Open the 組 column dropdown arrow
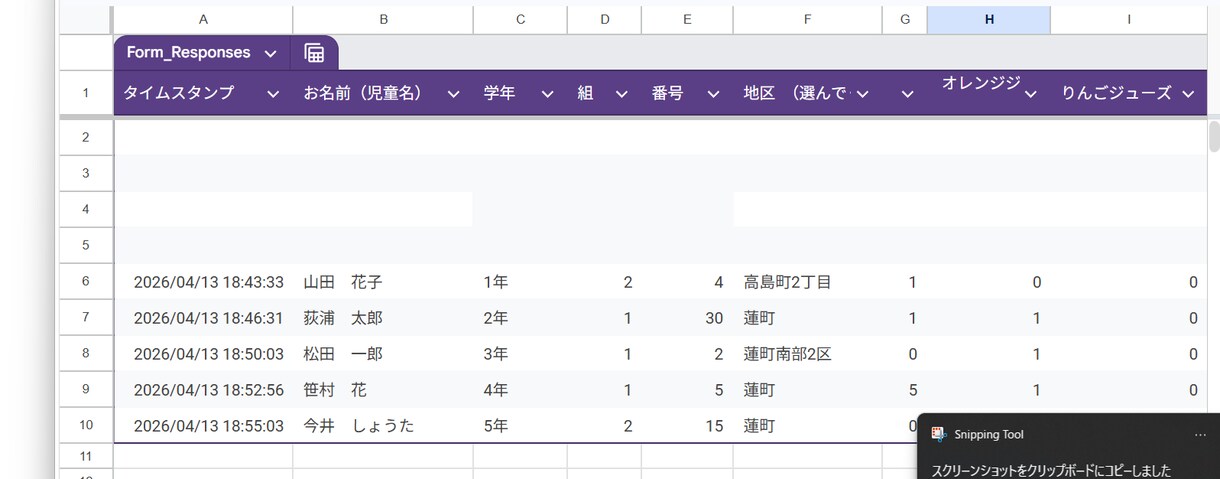Image resolution: width=1220 pixels, height=479 pixels. coord(621,94)
